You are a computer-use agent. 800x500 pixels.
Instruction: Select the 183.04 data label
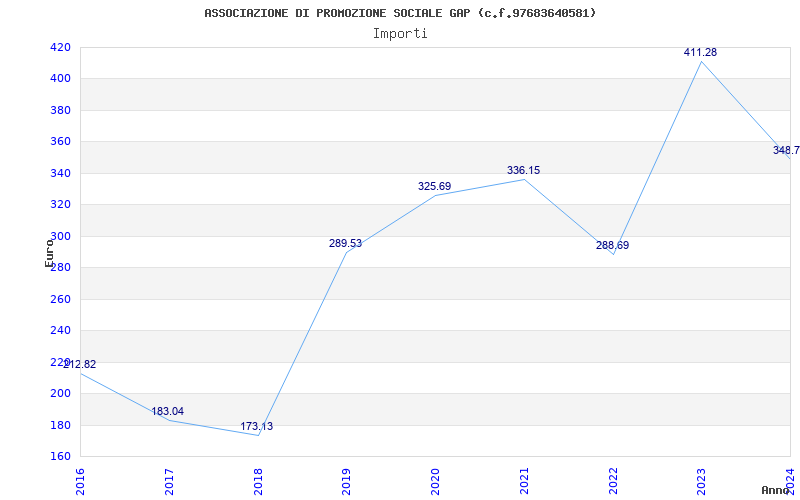tap(167, 411)
